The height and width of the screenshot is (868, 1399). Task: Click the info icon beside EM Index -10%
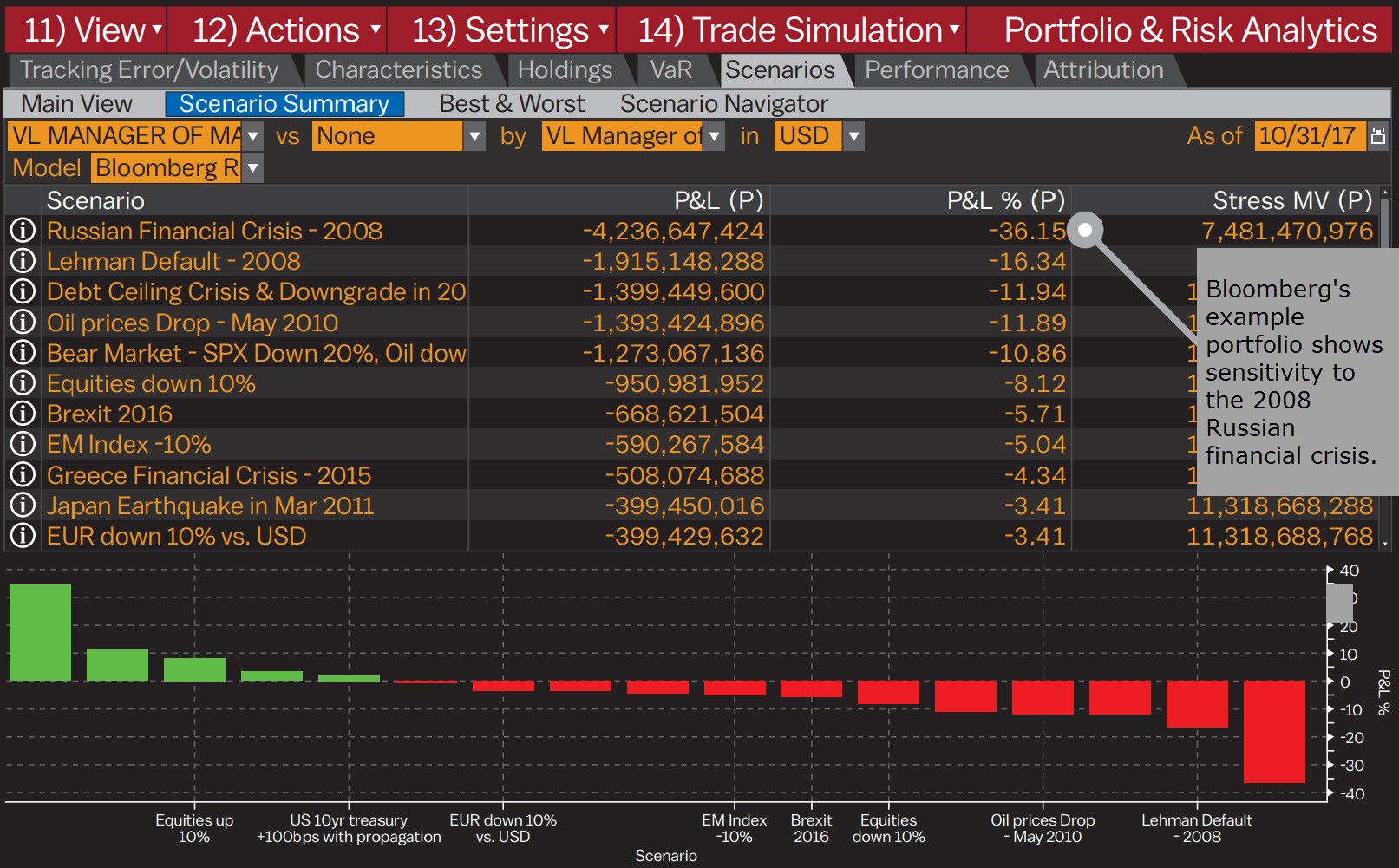tap(22, 444)
